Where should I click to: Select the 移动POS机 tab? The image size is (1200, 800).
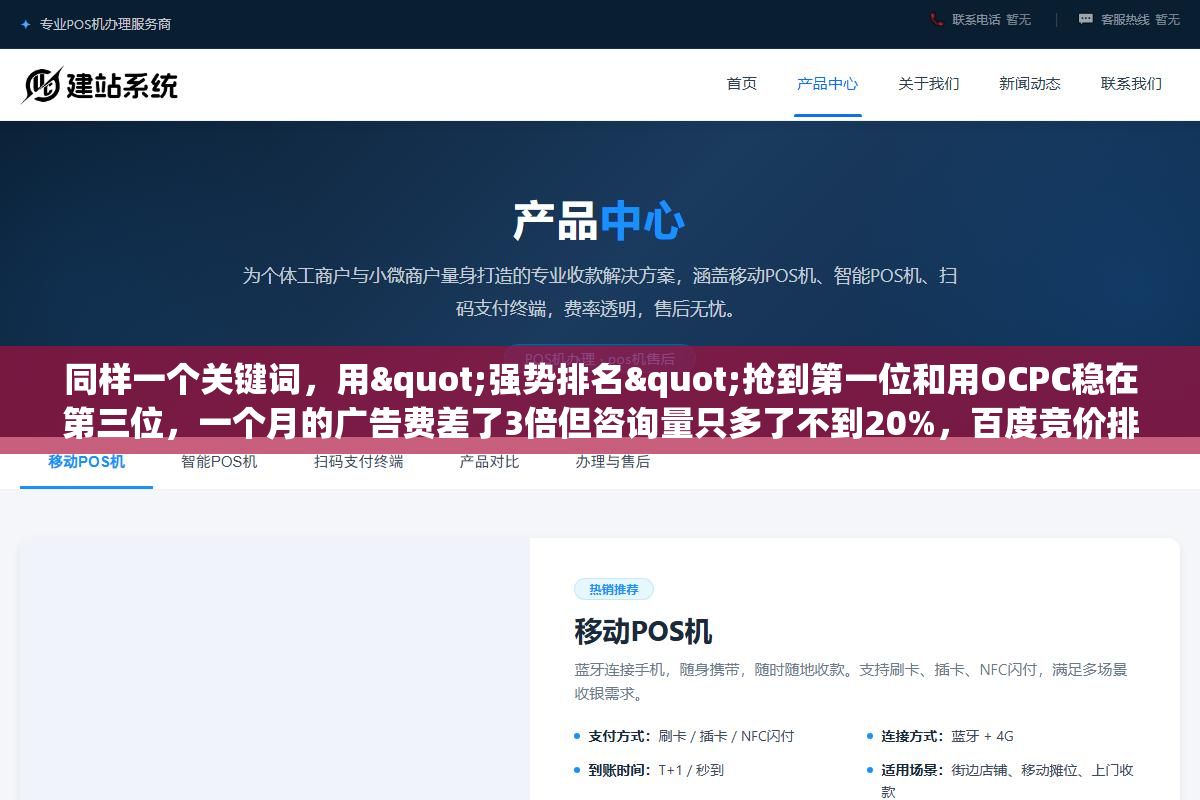87,462
